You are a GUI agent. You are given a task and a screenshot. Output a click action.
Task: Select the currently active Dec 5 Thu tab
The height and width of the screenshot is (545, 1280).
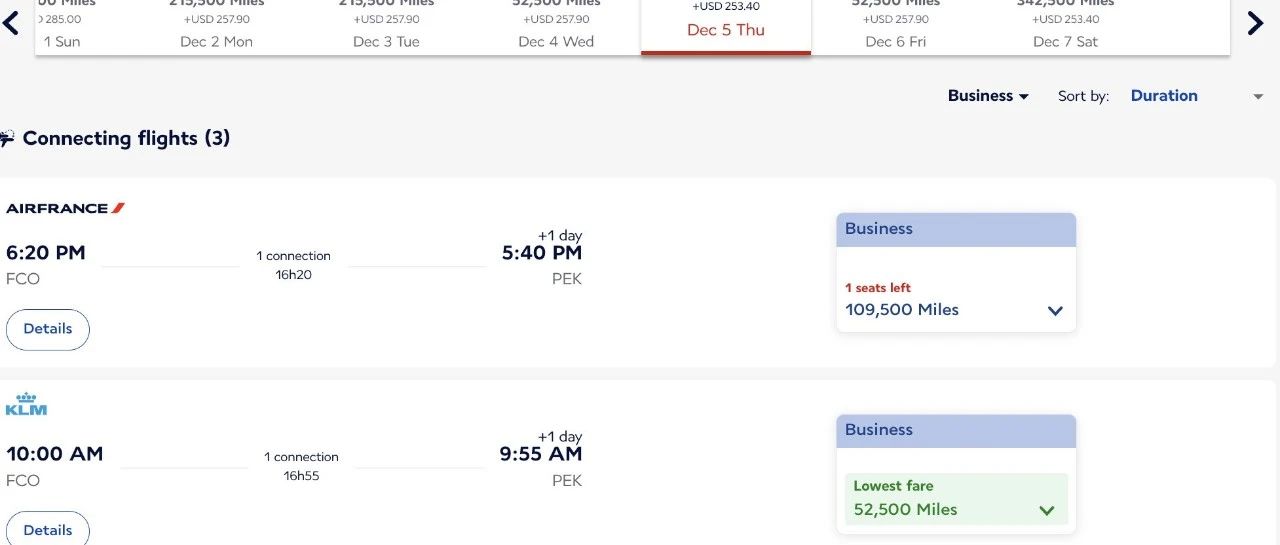pos(726,27)
